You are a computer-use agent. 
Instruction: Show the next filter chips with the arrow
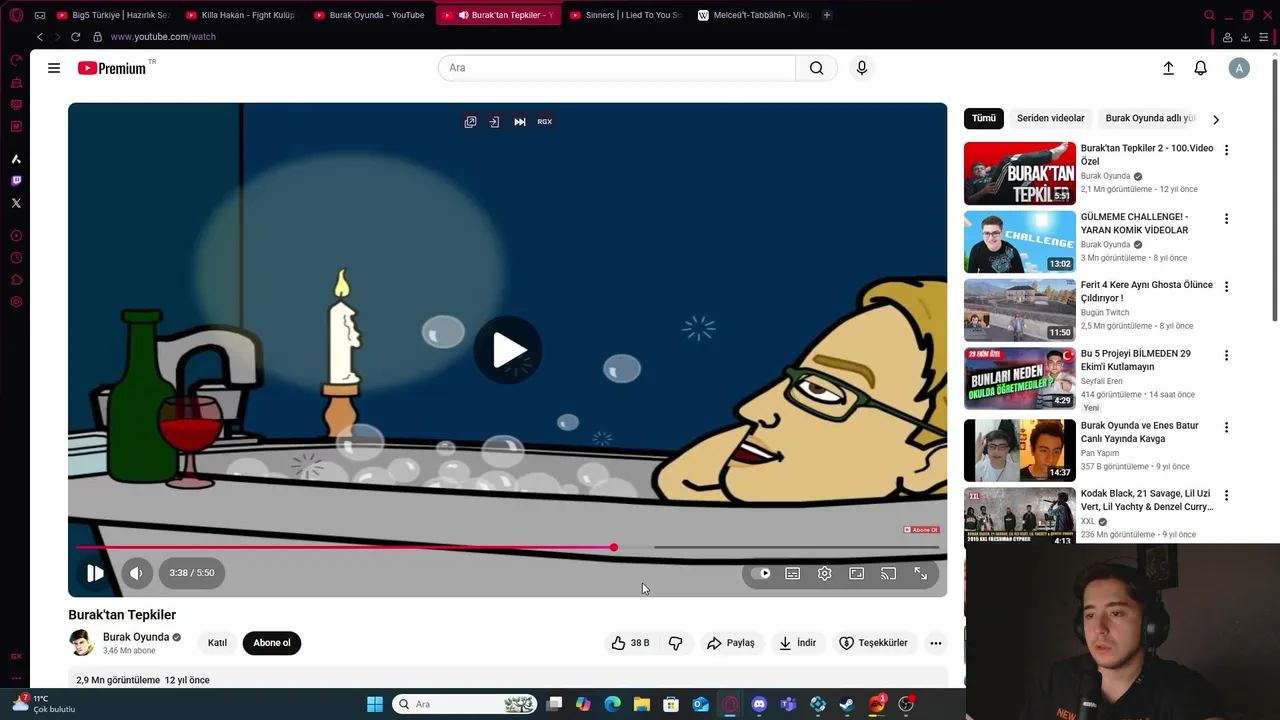pos(1216,119)
